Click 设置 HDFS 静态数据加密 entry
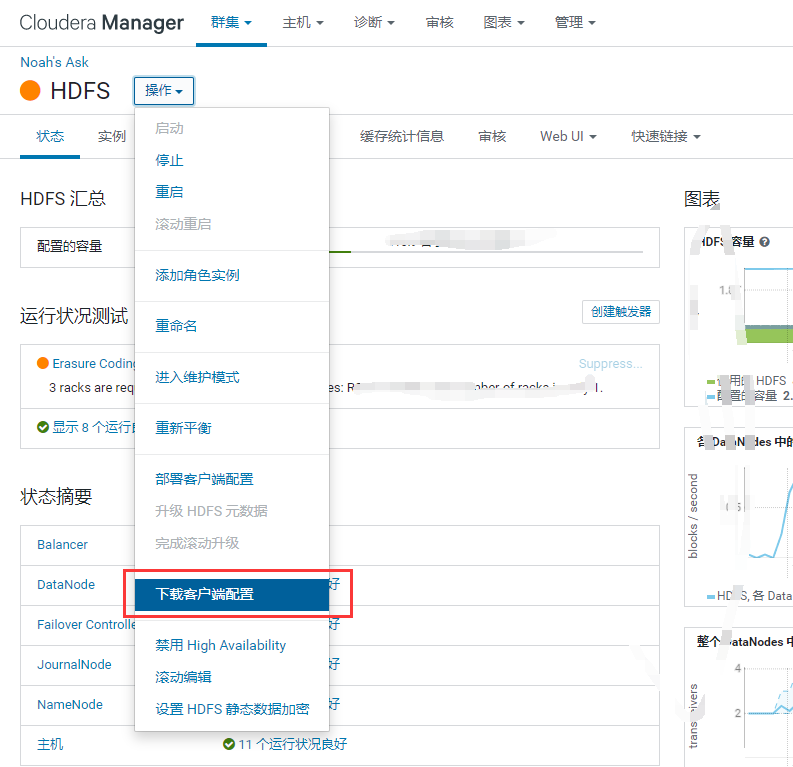This screenshot has height=767, width=793. [232, 709]
